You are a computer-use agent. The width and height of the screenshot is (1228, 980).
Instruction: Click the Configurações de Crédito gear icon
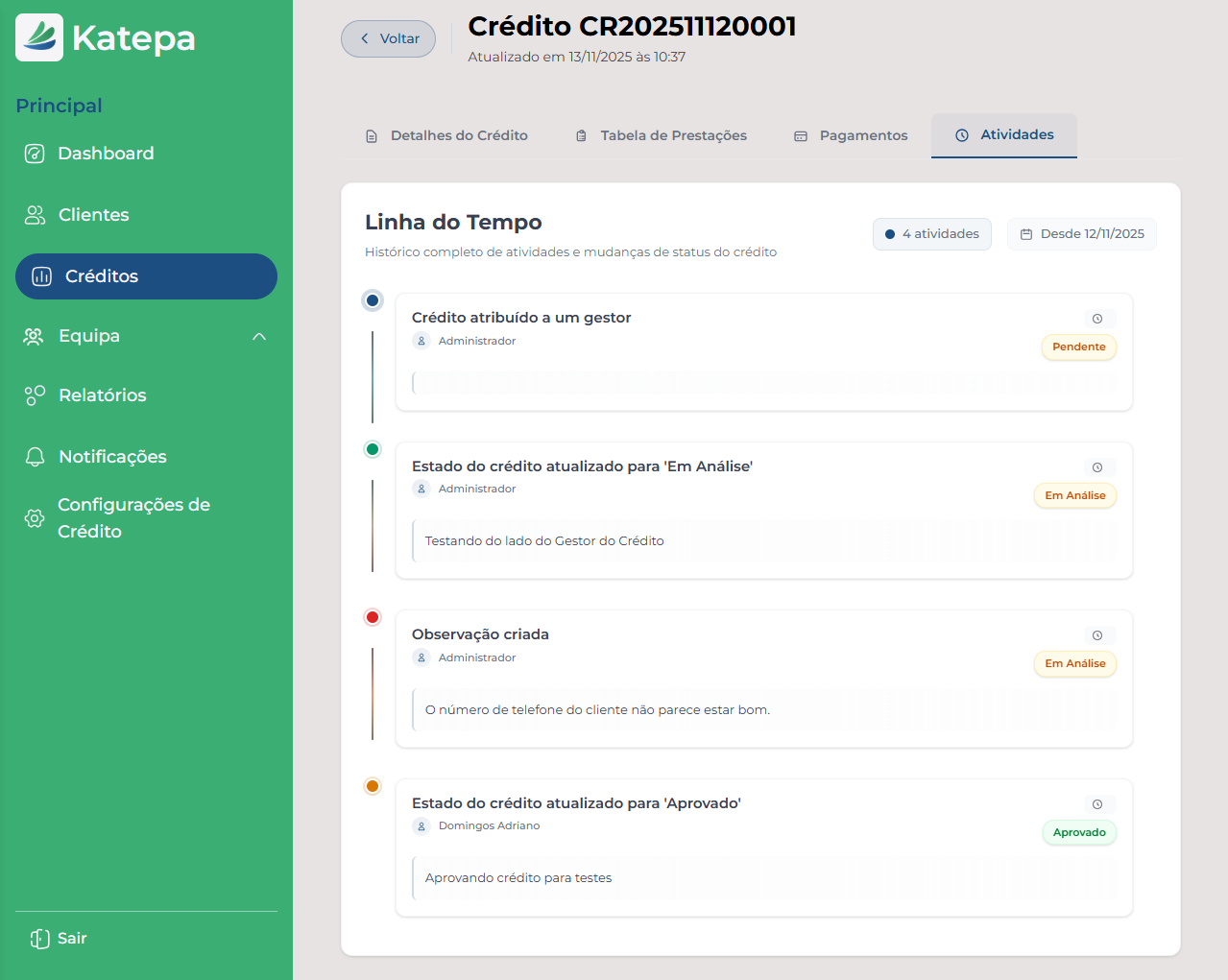point(35,518)
